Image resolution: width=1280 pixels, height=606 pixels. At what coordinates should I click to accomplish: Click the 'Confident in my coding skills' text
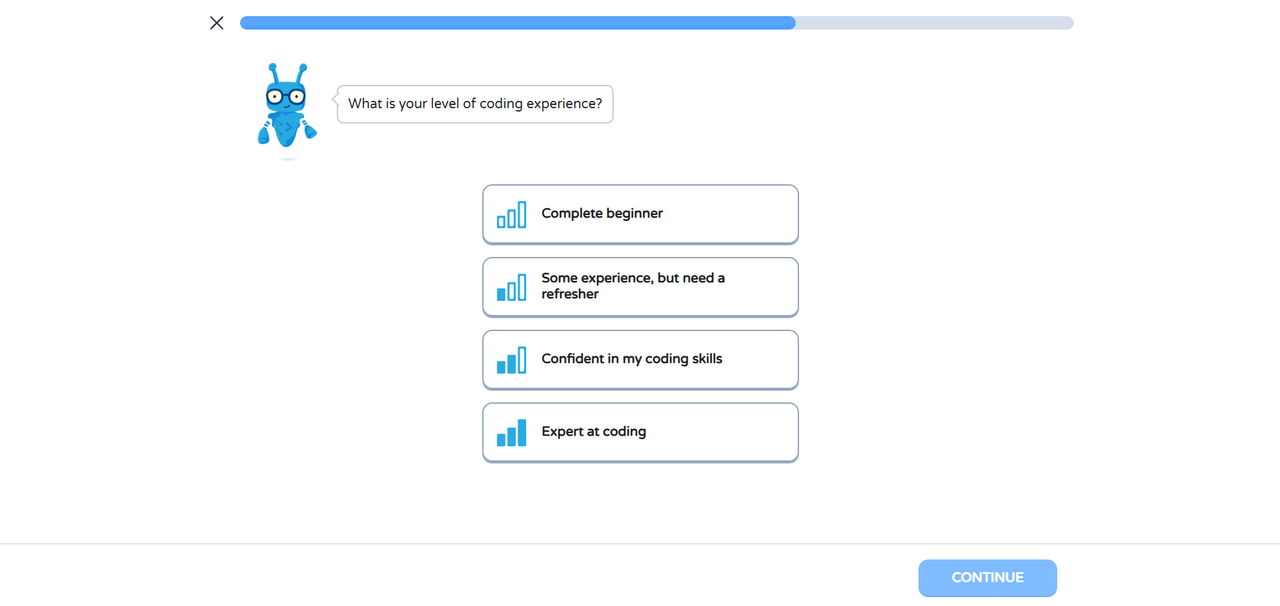632,358
